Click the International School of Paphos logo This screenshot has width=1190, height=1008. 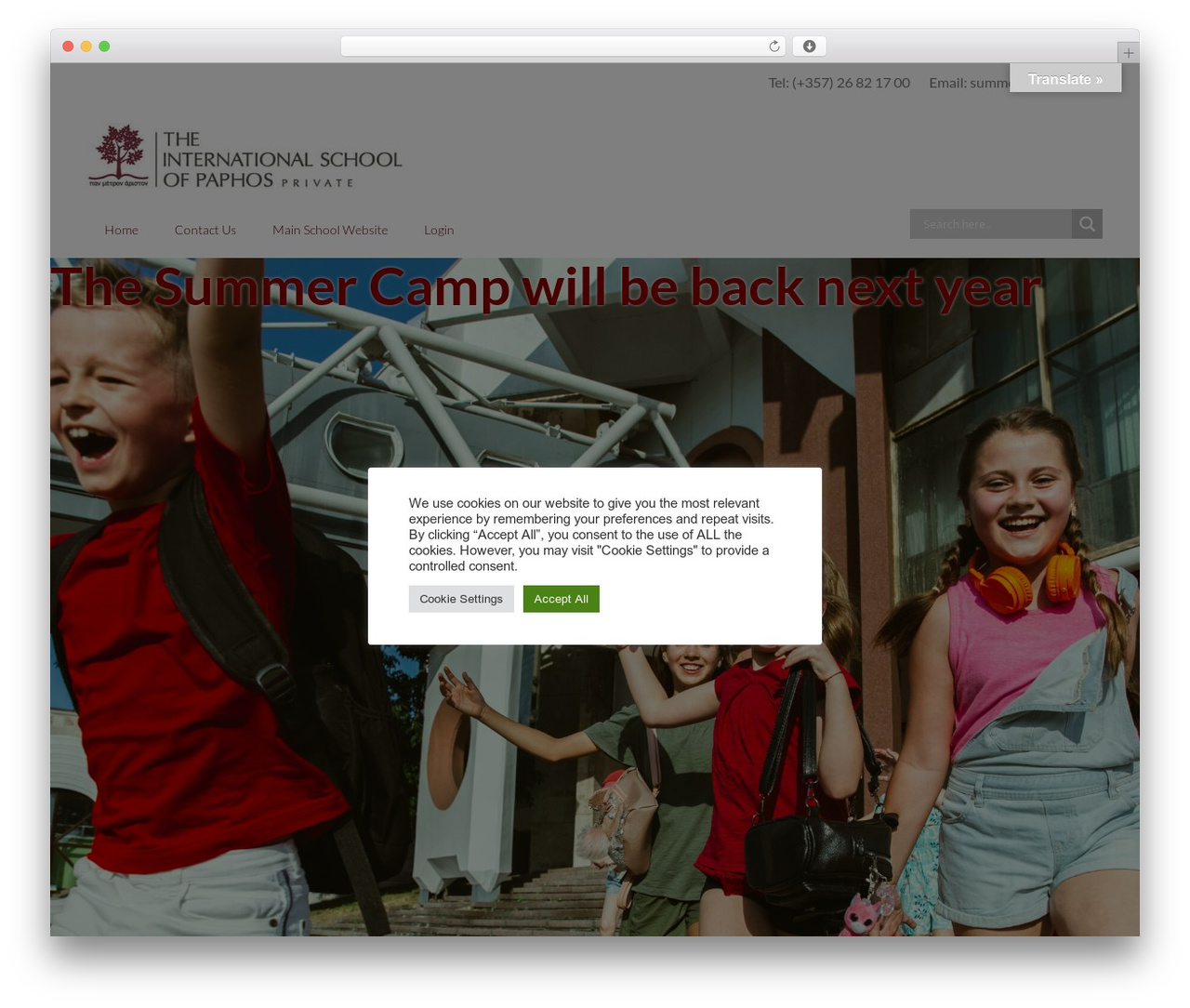pos(245,157)
